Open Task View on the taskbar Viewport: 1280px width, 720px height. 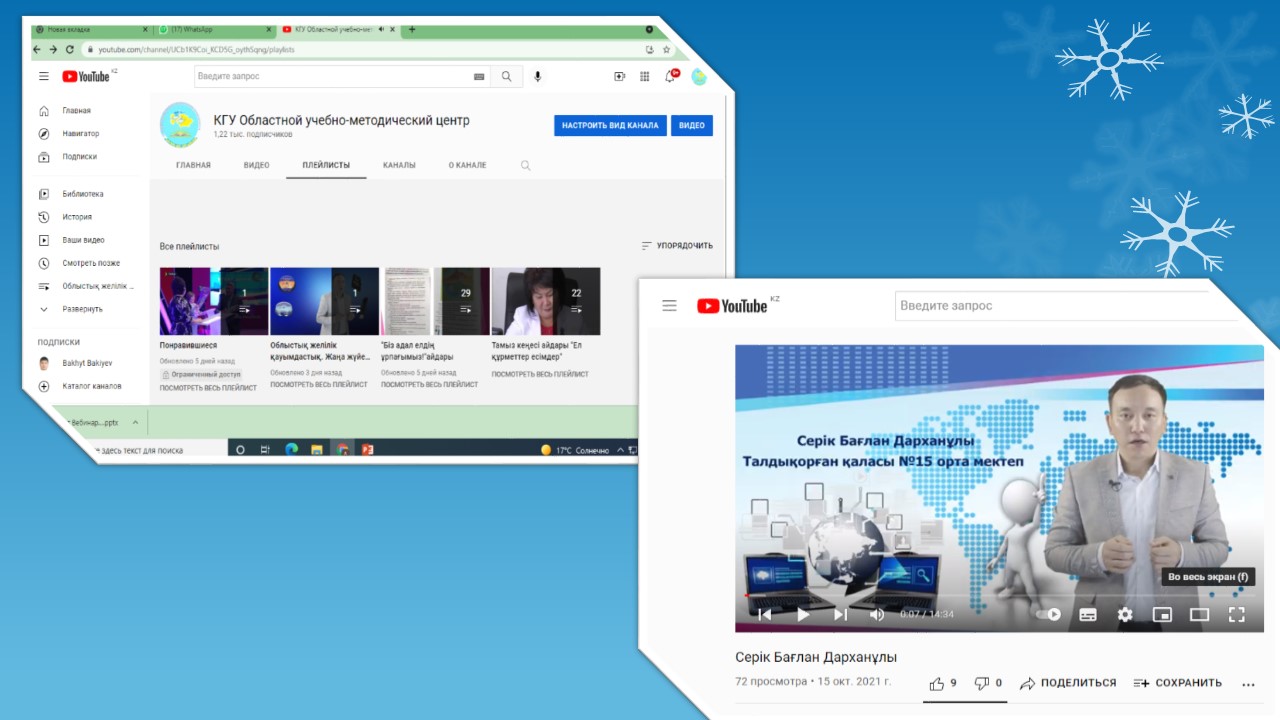click(x=266, y=450)
